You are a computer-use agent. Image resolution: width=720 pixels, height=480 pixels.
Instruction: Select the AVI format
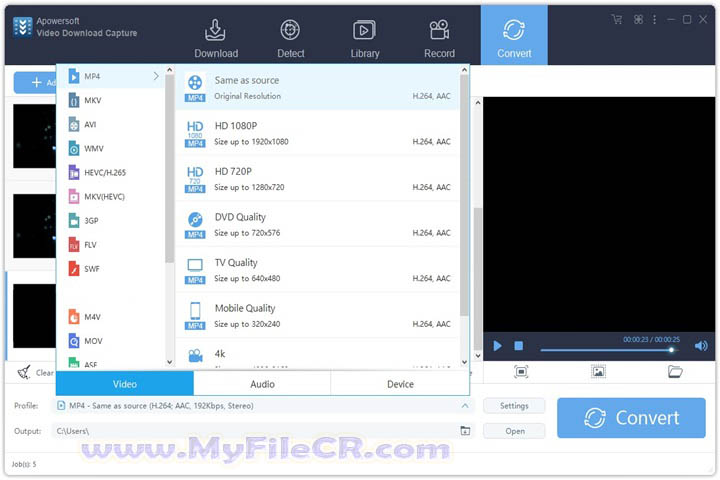110,124
